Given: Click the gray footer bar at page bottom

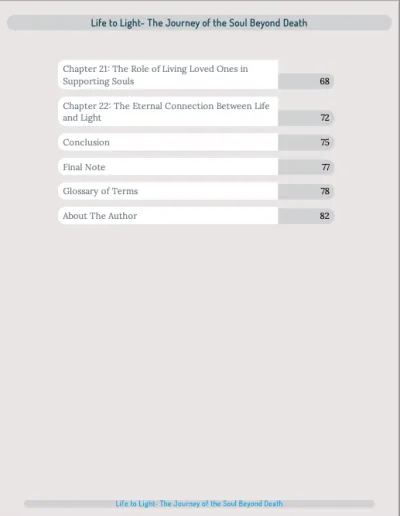Looking at the screenshot, I should pyautogui.click(x=199, y=504).
